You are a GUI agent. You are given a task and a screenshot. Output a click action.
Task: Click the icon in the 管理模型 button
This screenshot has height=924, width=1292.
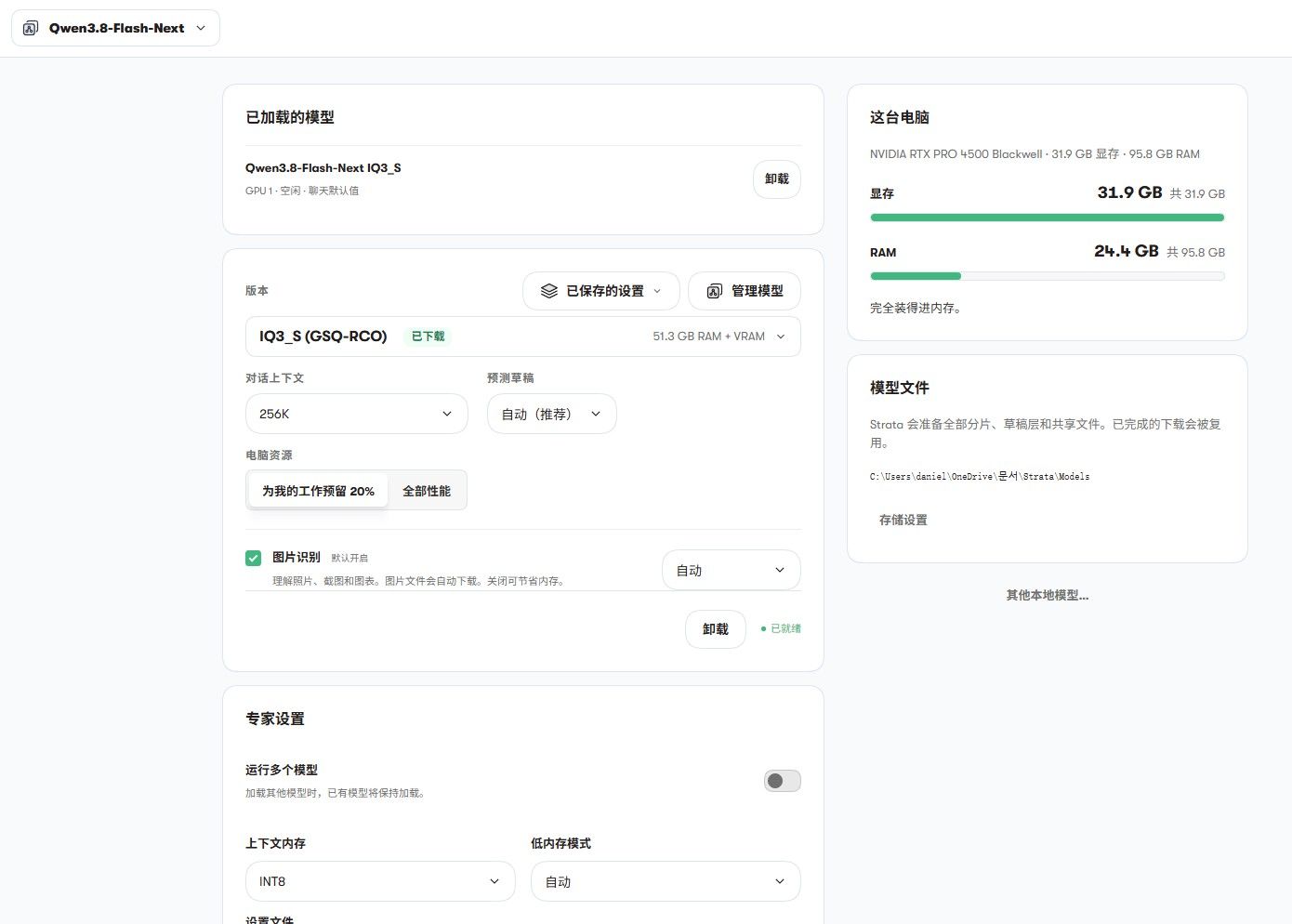pyautogui.click(x=714, y=291)
